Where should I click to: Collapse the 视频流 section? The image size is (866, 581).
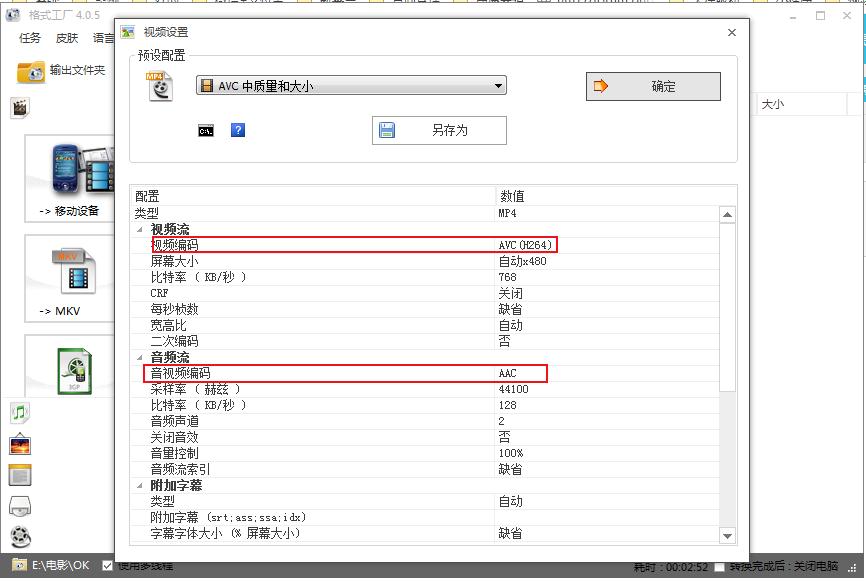click(x=140, y=229)
